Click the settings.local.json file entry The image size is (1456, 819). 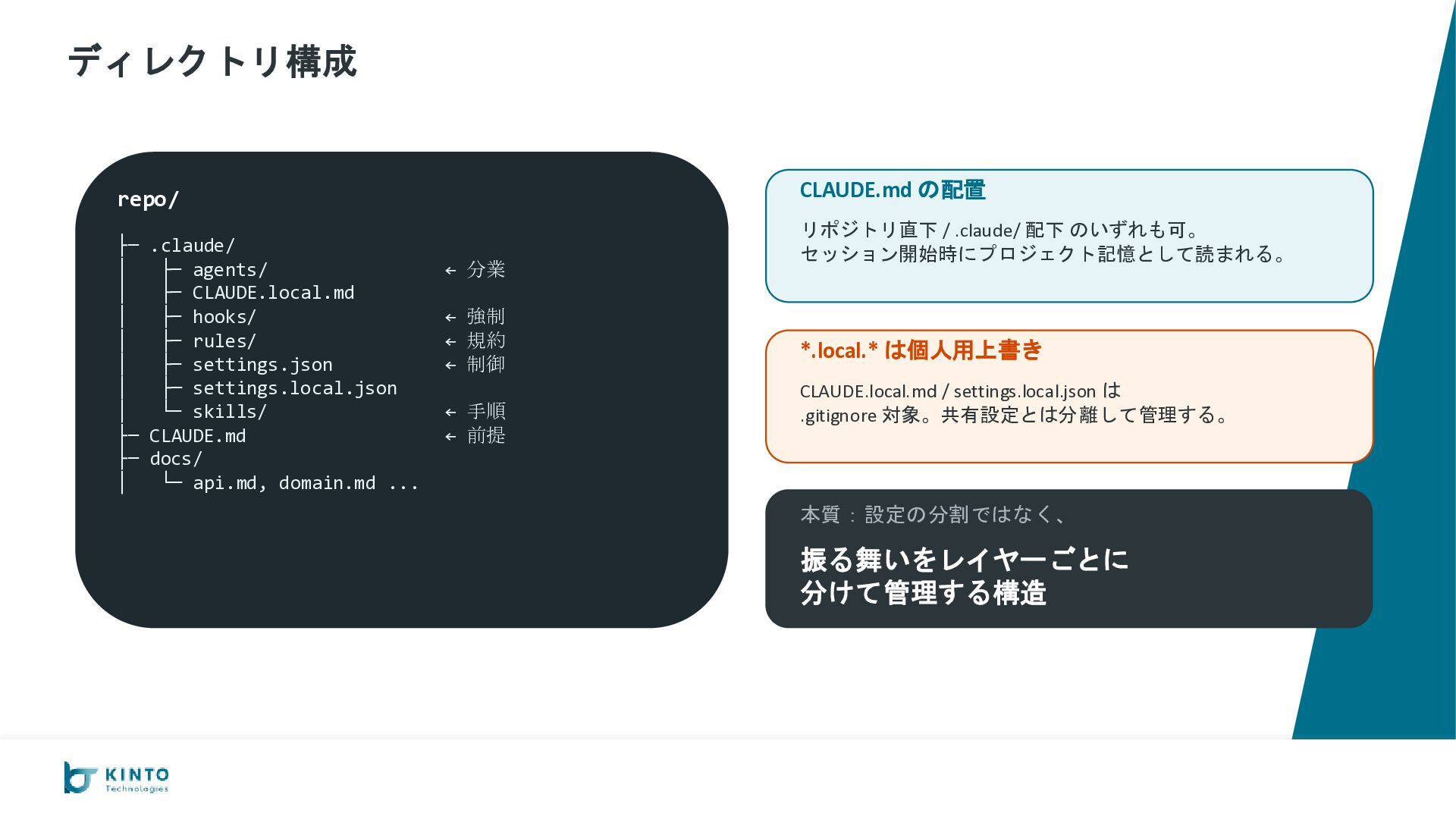point(294,388)
